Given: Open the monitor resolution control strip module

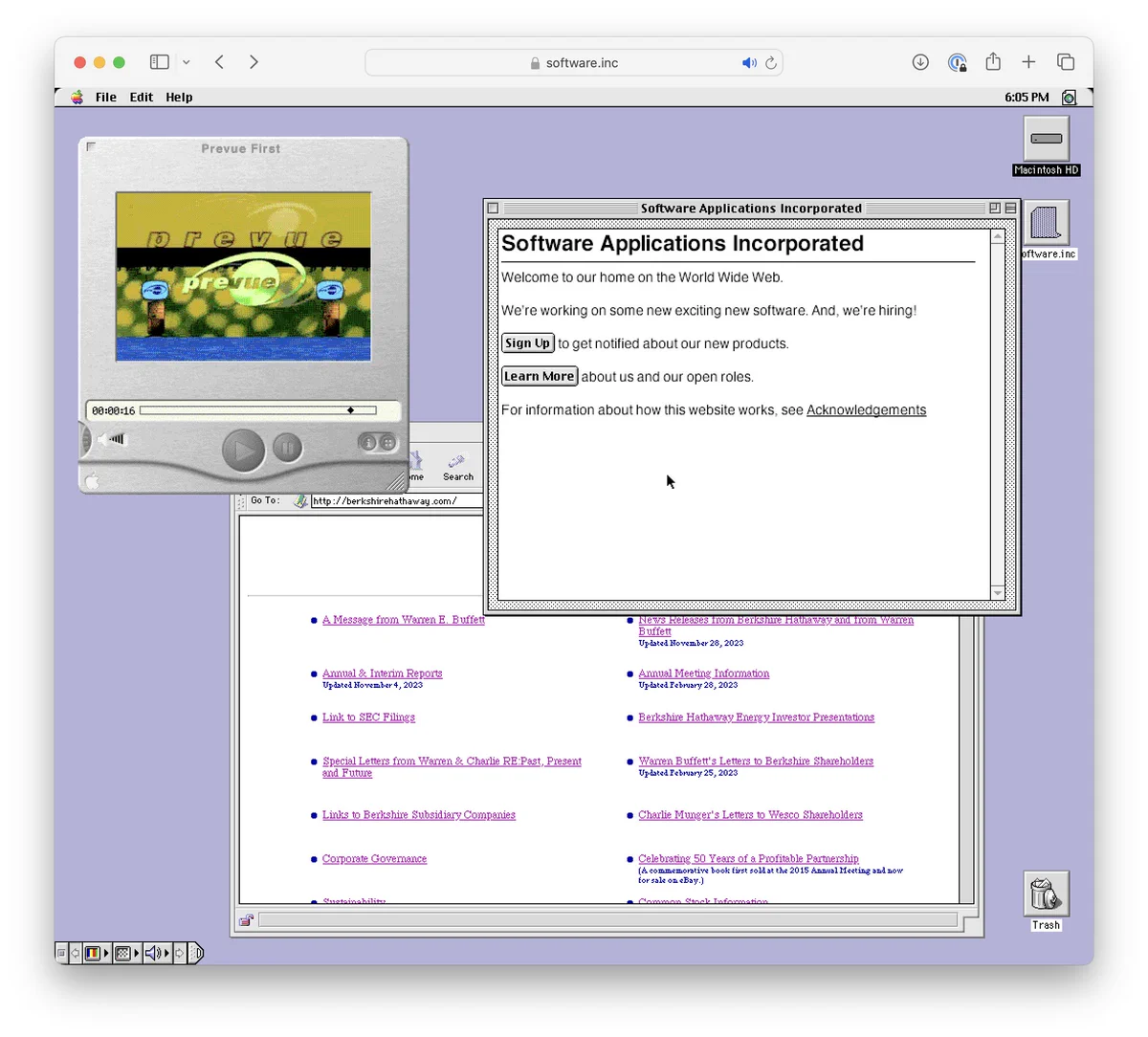Looking at the screenshot, I should [x=126, y=953].
